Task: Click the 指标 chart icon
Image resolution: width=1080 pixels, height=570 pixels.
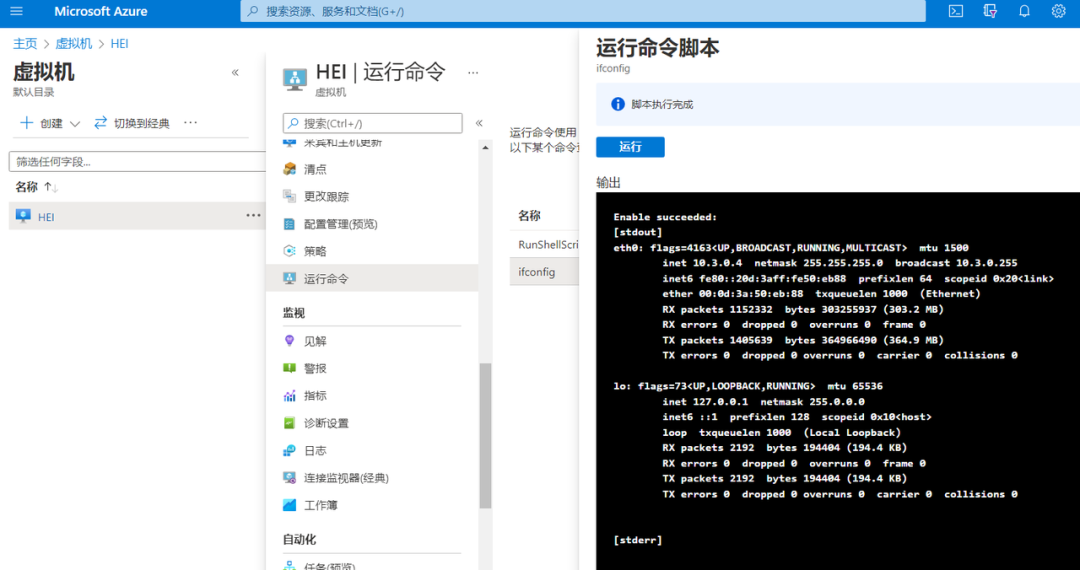Action: [x=290, y=396]
